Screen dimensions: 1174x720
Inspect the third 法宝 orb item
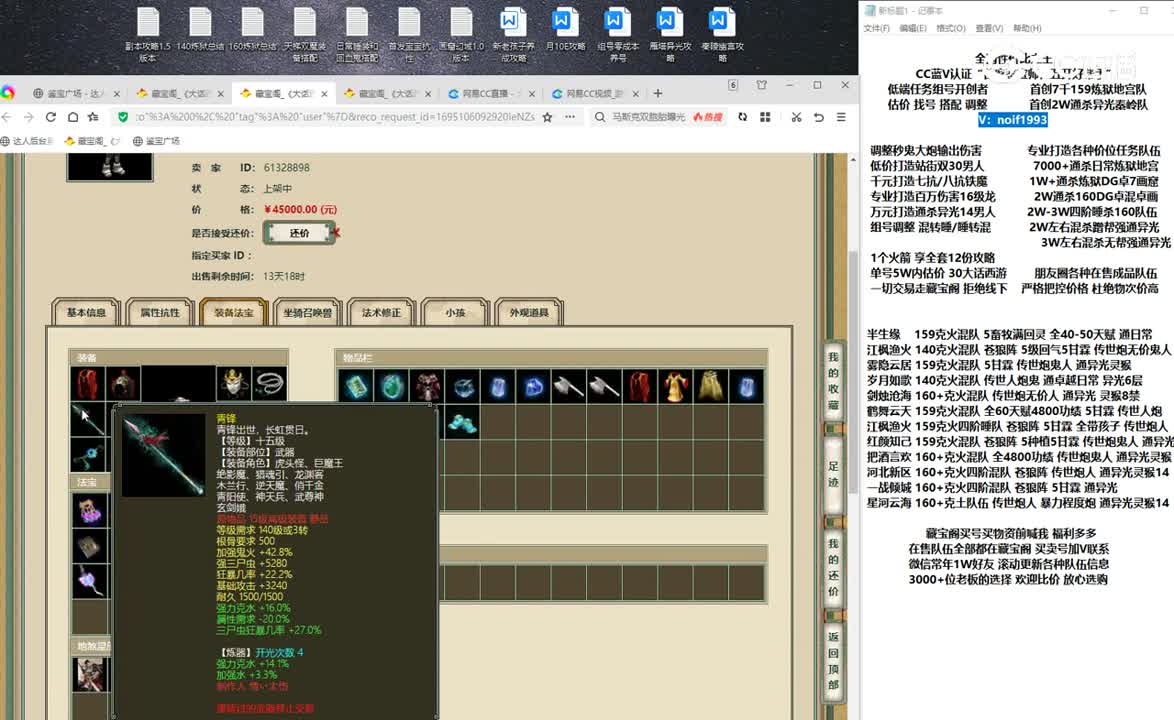(x=89, y=582)
